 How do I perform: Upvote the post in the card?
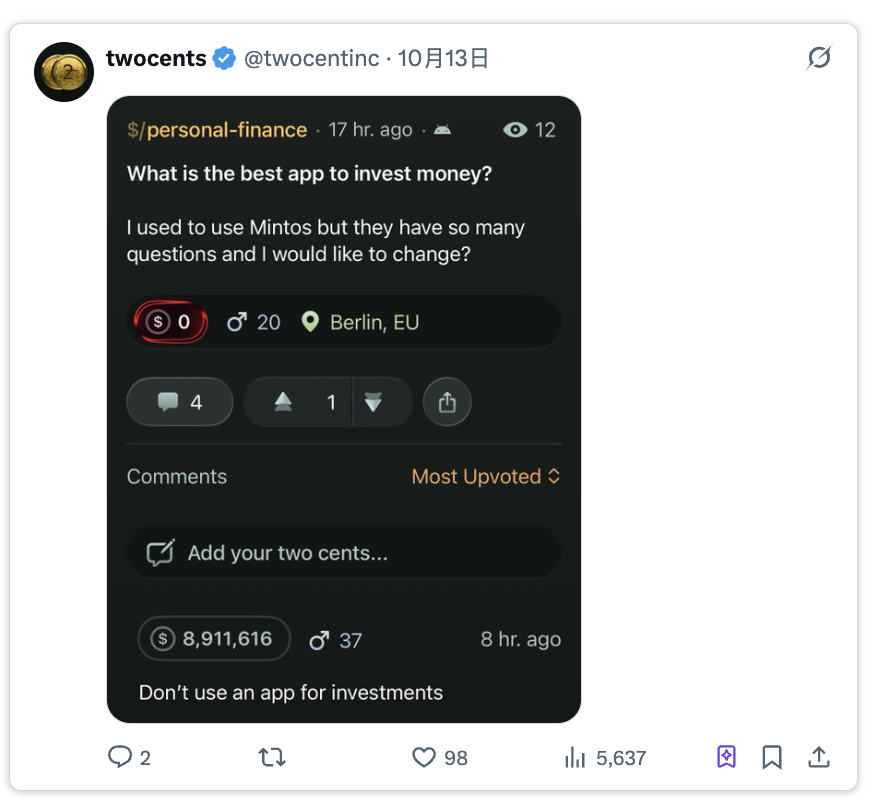[284, 402]
